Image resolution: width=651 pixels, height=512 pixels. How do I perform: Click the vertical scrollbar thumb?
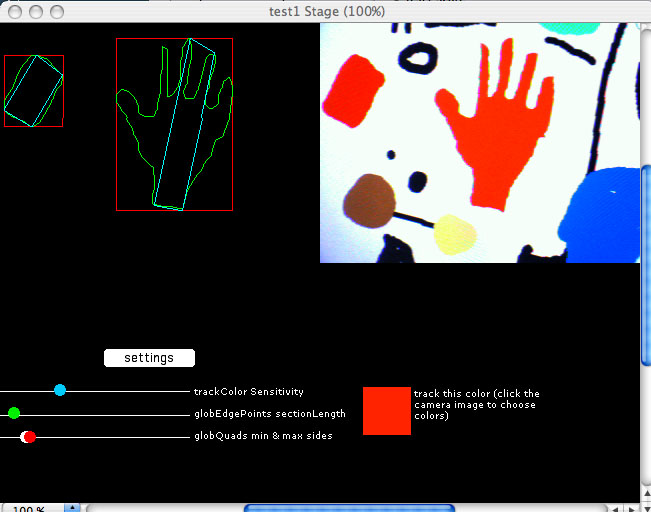click(645, 265)
